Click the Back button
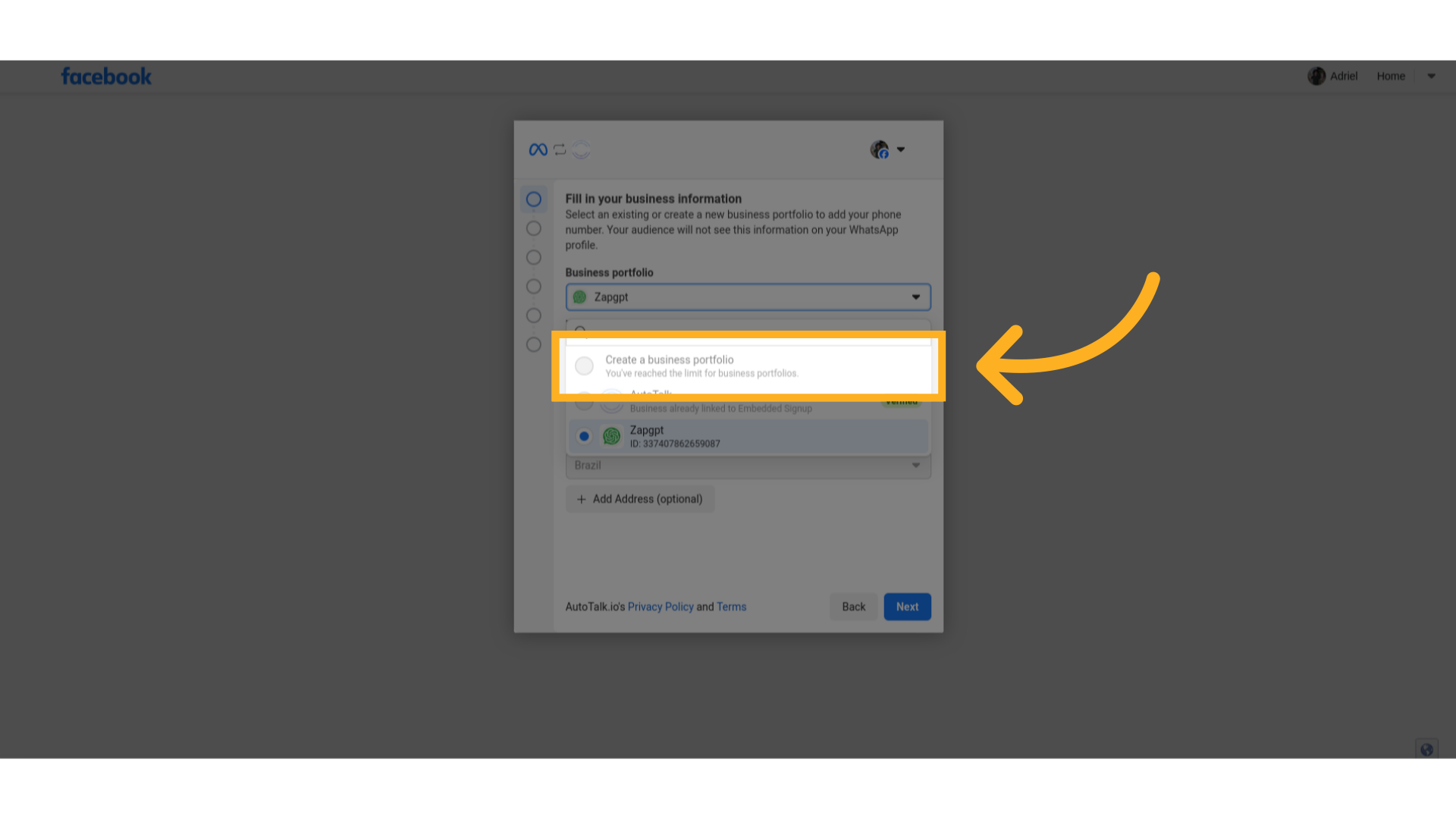The image size is (1456, 819). click(853, 607)
